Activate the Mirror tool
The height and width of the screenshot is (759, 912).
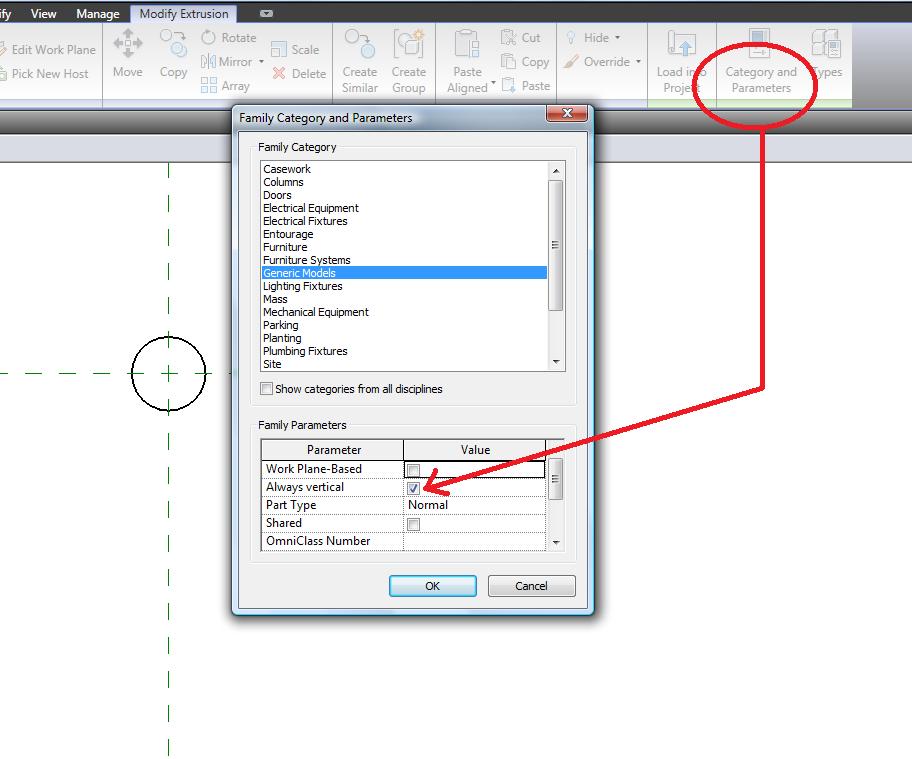[x=226, y=62]
